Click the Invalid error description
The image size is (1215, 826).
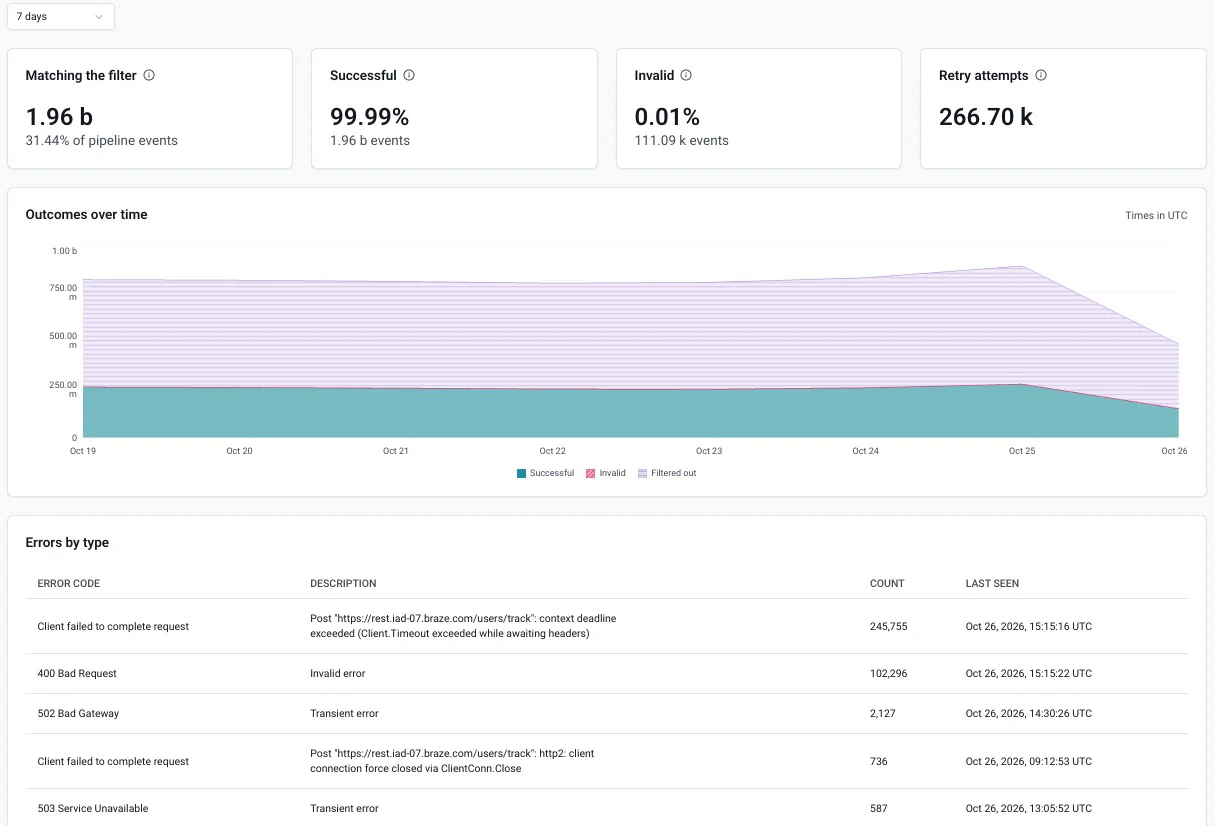pos(338,674)
